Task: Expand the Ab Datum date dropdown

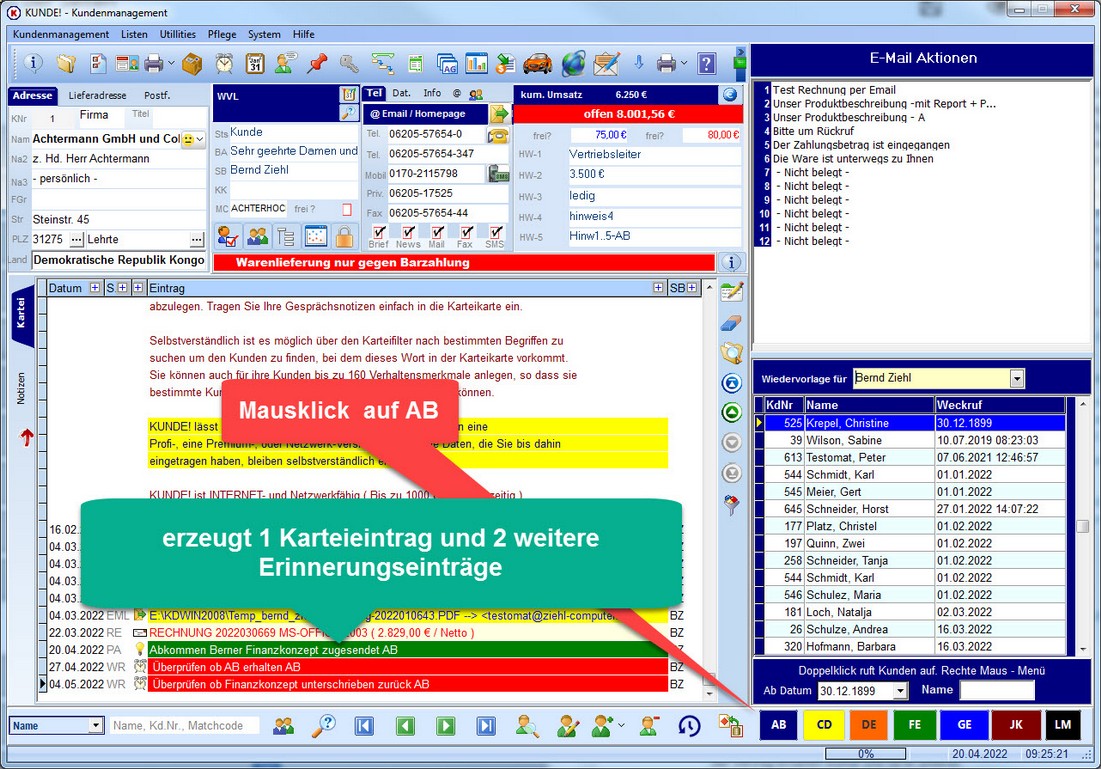Action: [x=900, y=691]
